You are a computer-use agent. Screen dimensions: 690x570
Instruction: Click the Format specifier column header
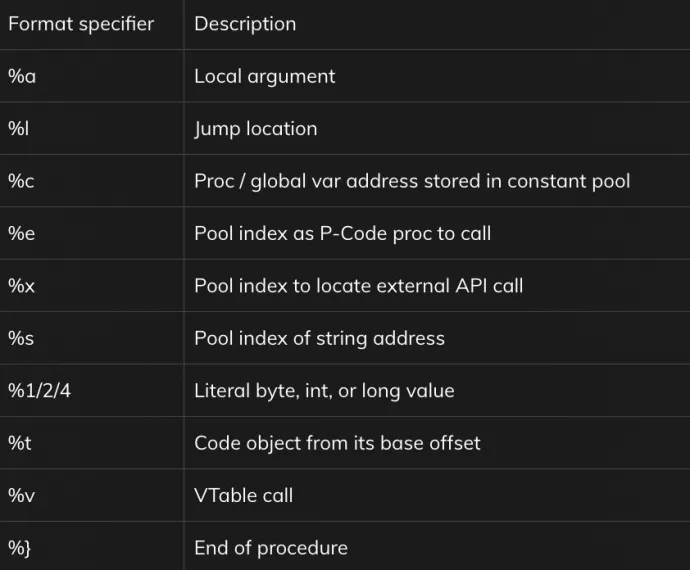pyautogui.click(x=81, y=24)
